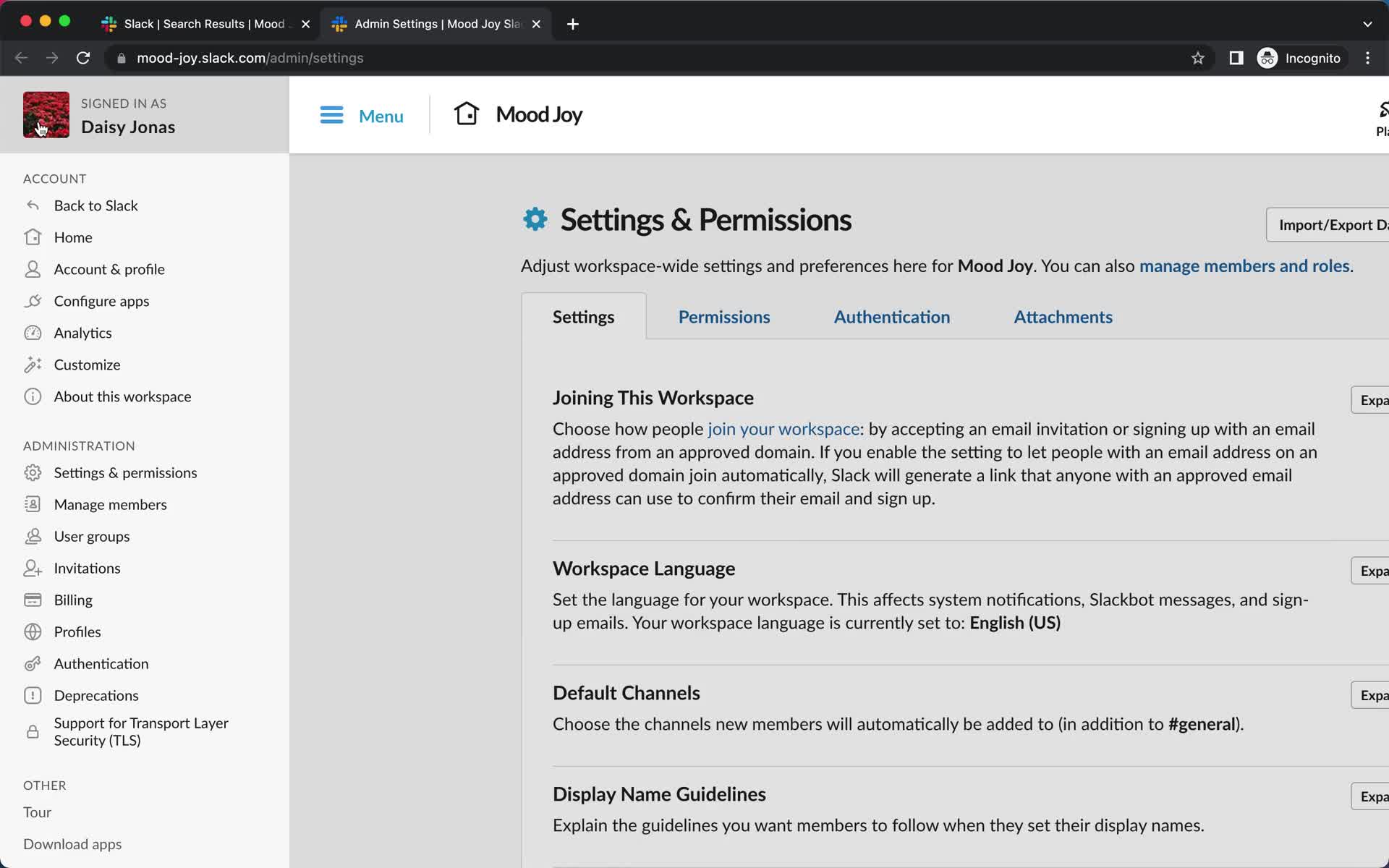Click the User groups icon
This screenshot has width=1389, height=868.
click(33, 536)
